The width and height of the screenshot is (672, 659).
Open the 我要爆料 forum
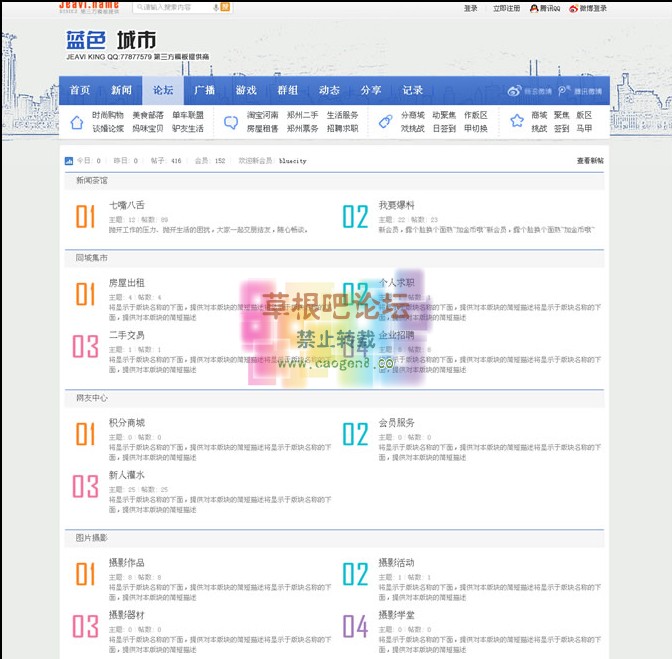(396, 205)
